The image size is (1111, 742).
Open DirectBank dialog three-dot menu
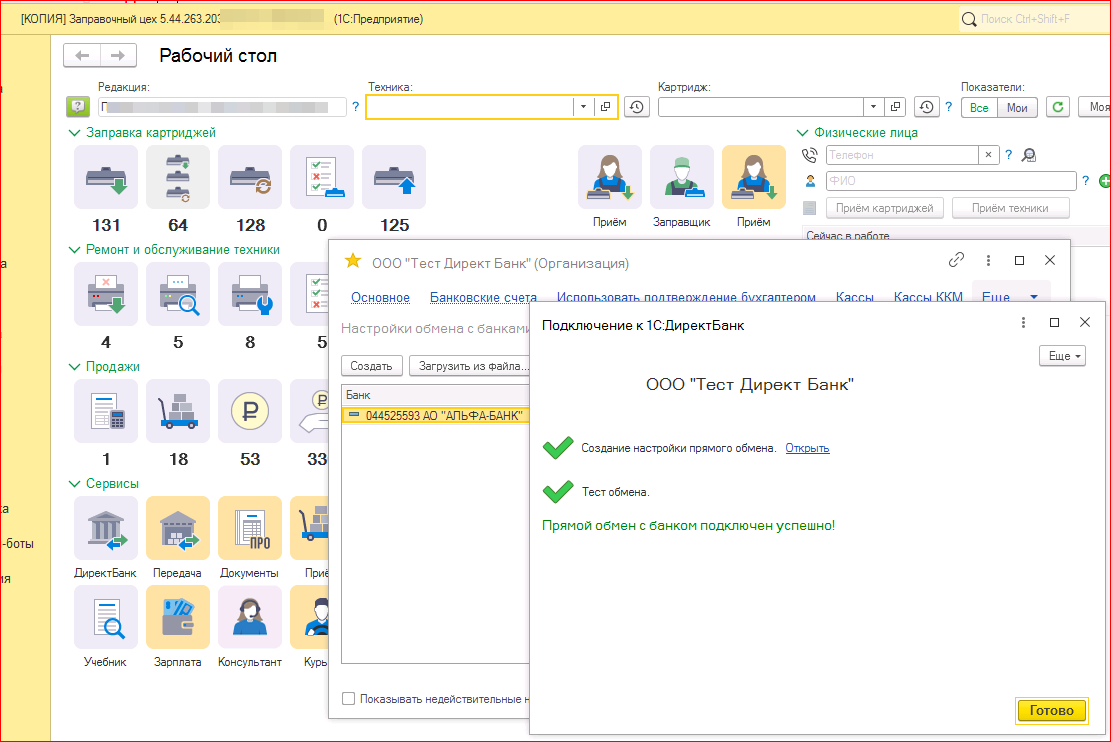pyautogui.click(x=1023, y=323)
